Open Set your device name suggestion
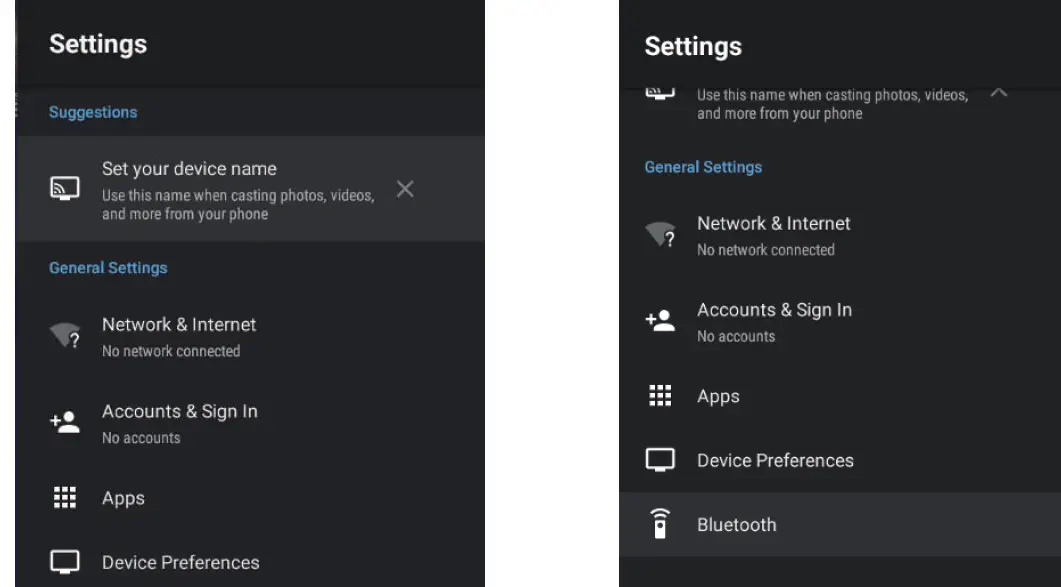The height and width of the screenshot is (587, 1061). (x=189, y=169)
